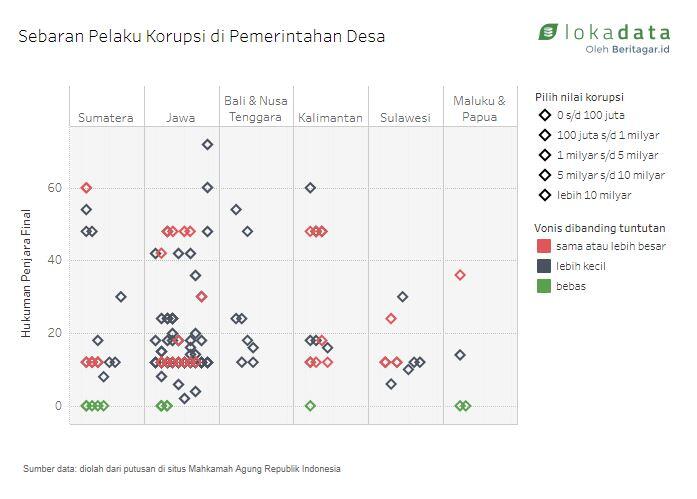Toggle the "lebih kecil" legend entry
The image size is (697, 499).
(580, 266)
